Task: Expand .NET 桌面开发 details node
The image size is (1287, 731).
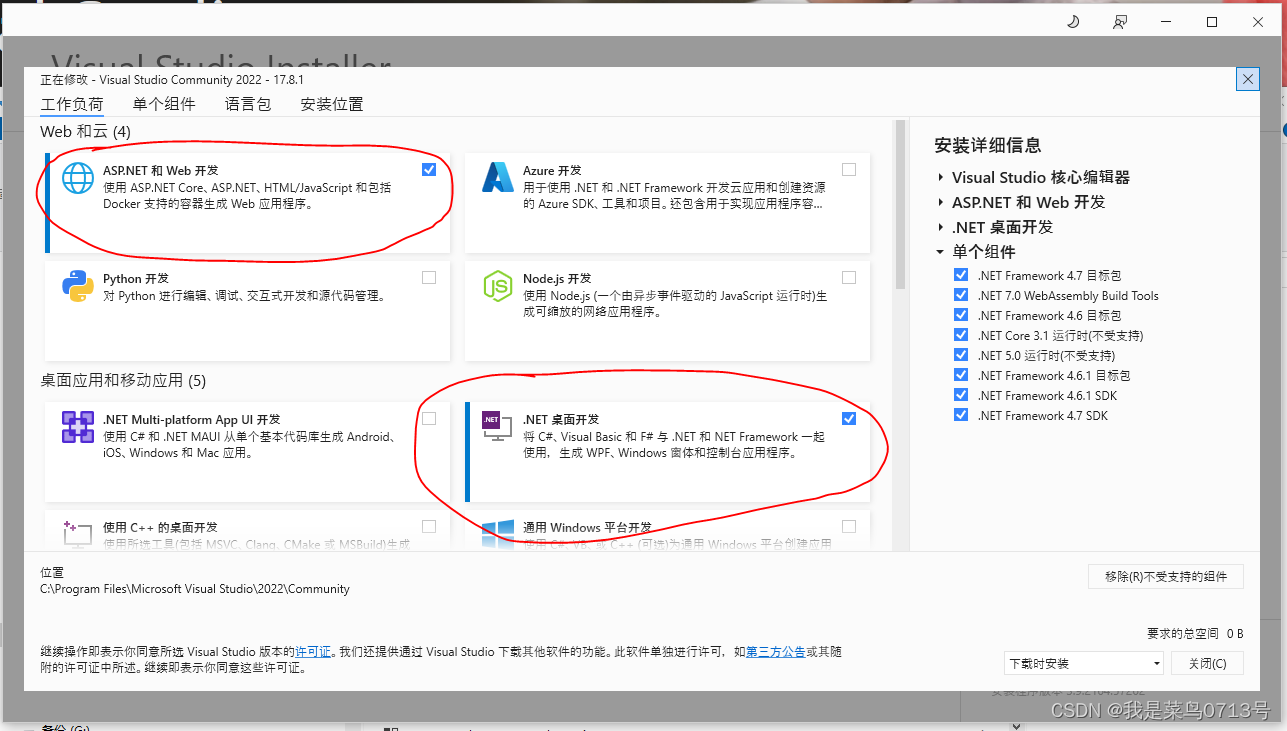Action: tap(941, 227)
